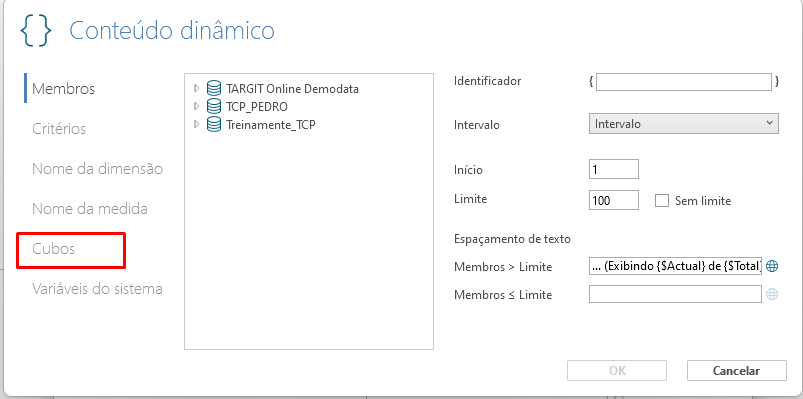Click the Membros > Limite text field

[x=675, y=266]
